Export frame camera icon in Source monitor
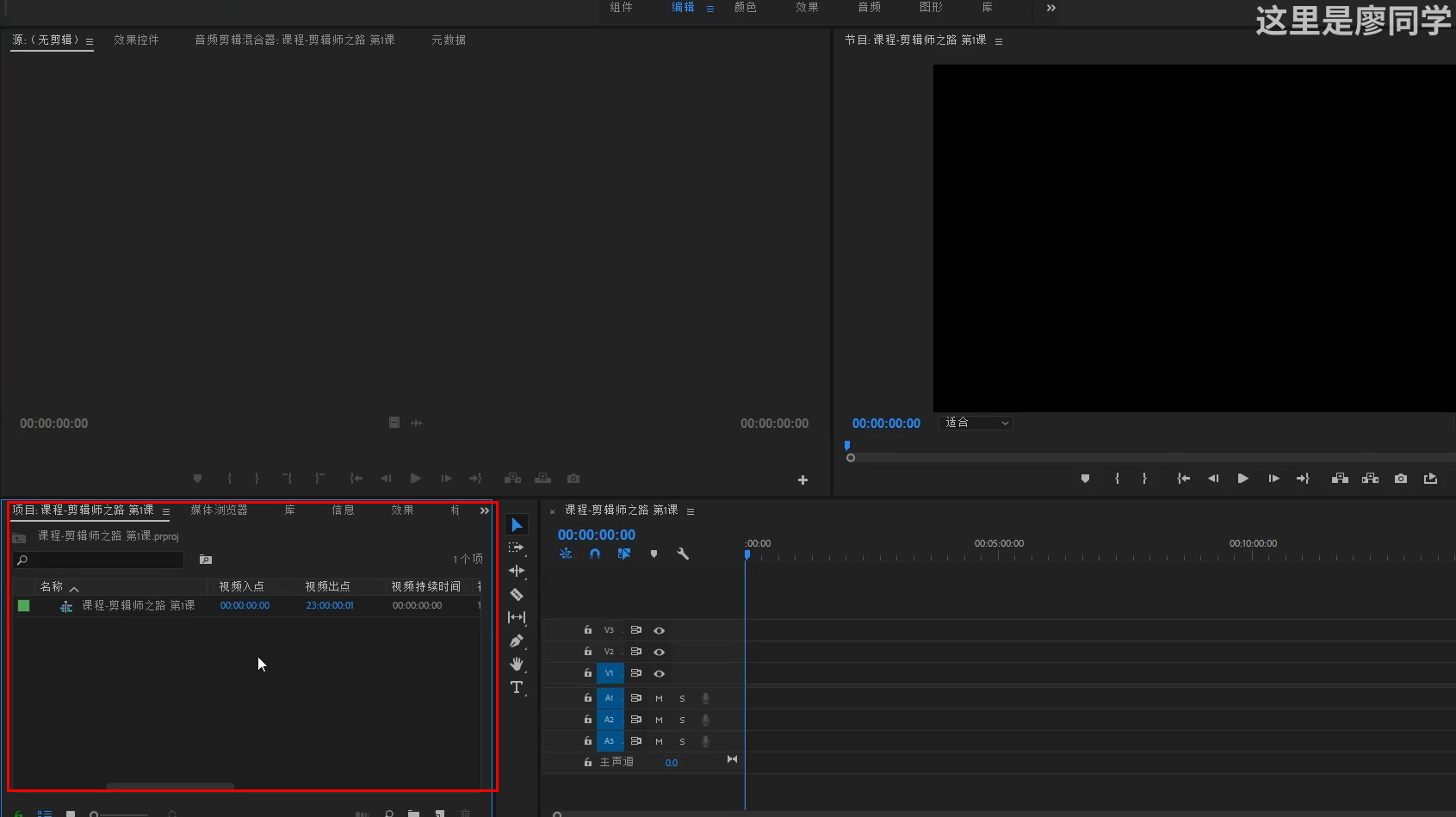 click(x=573, y=479)
